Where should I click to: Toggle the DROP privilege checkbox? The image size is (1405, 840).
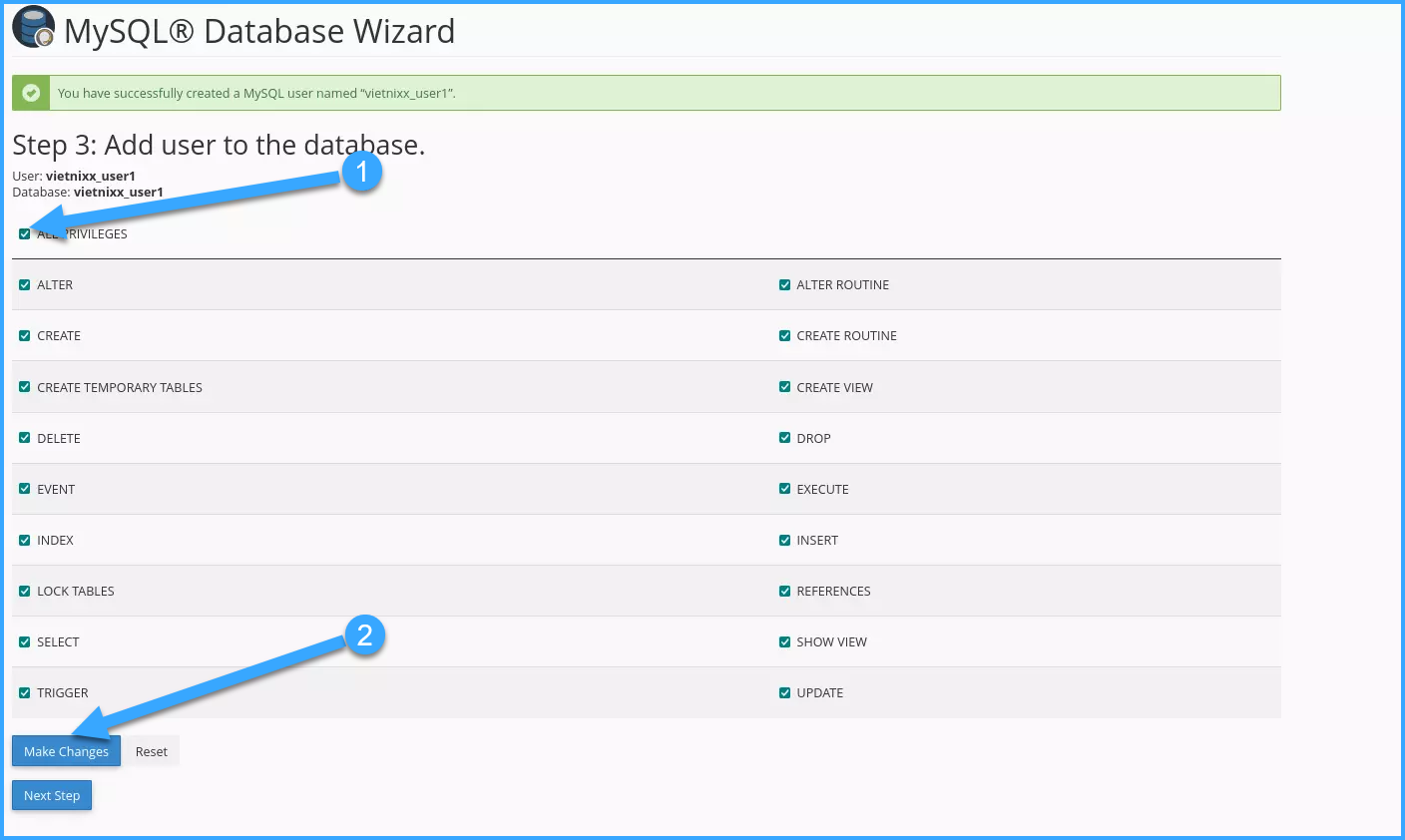785,438
